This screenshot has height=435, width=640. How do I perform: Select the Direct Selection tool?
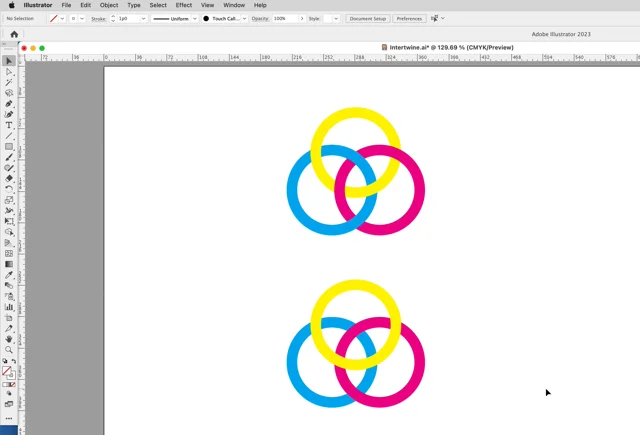pyautogui.click(x=9, y=72)
